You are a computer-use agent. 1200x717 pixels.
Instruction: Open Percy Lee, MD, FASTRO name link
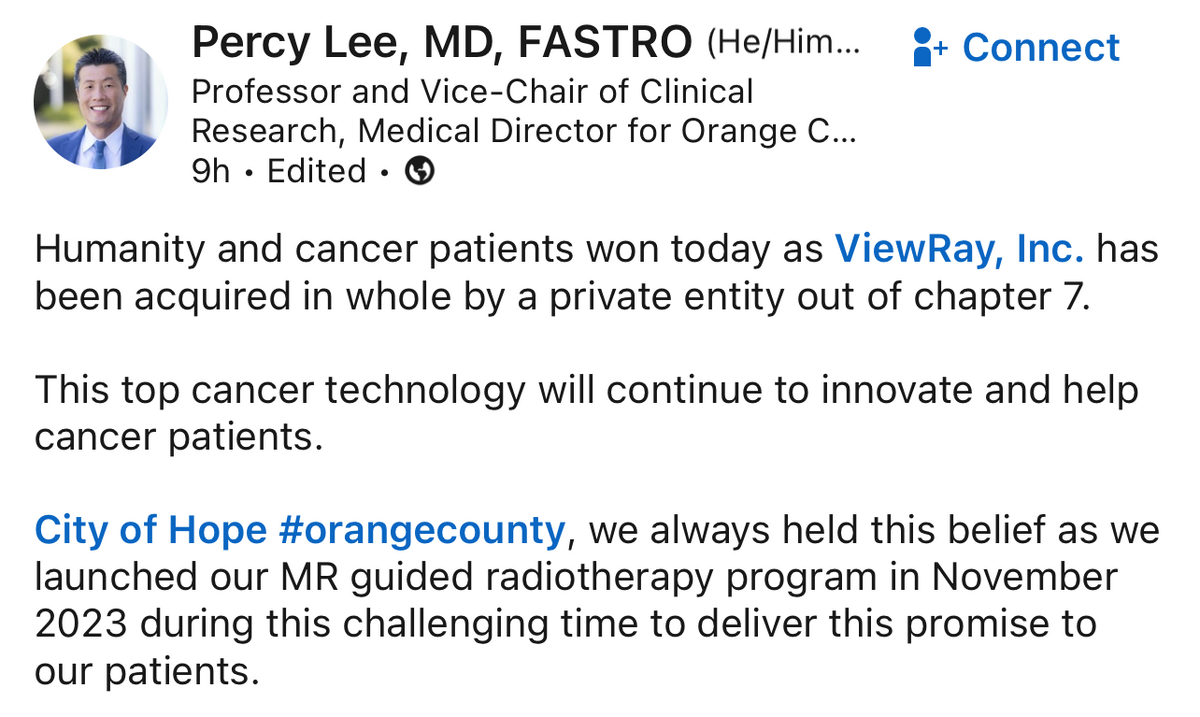pyautogui.click(x=441, y=42)
